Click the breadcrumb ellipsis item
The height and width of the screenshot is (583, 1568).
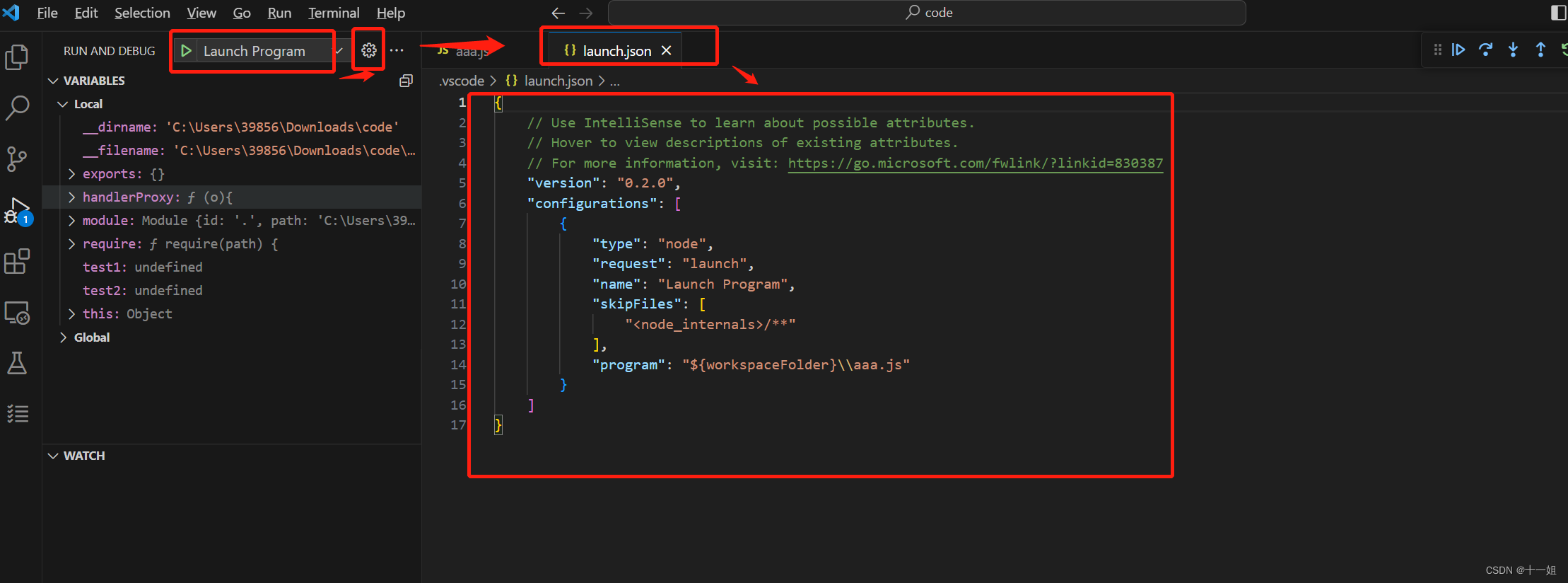(615, 81)
